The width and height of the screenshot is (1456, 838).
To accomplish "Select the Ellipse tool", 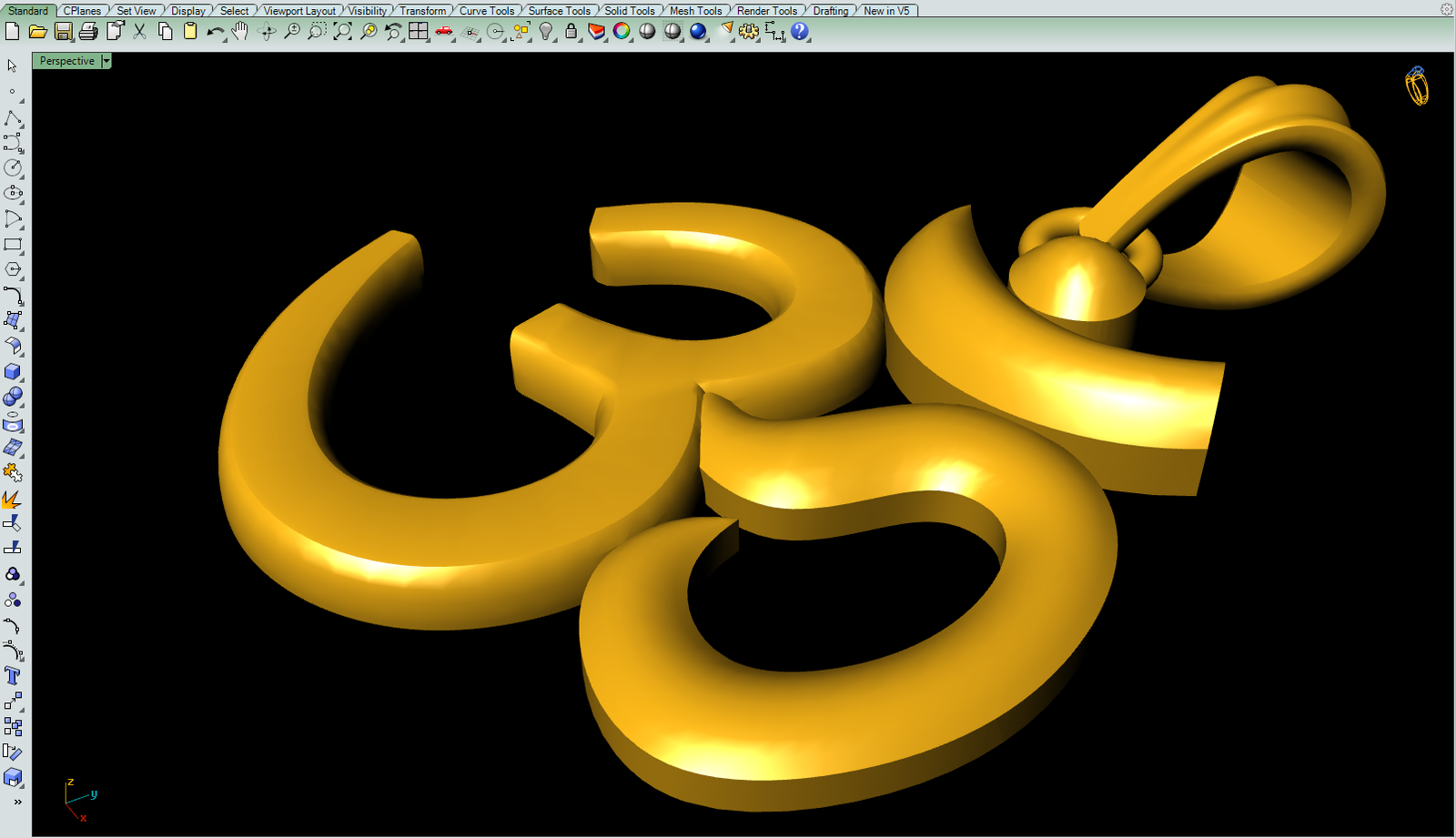I will [x=13, y=193].
